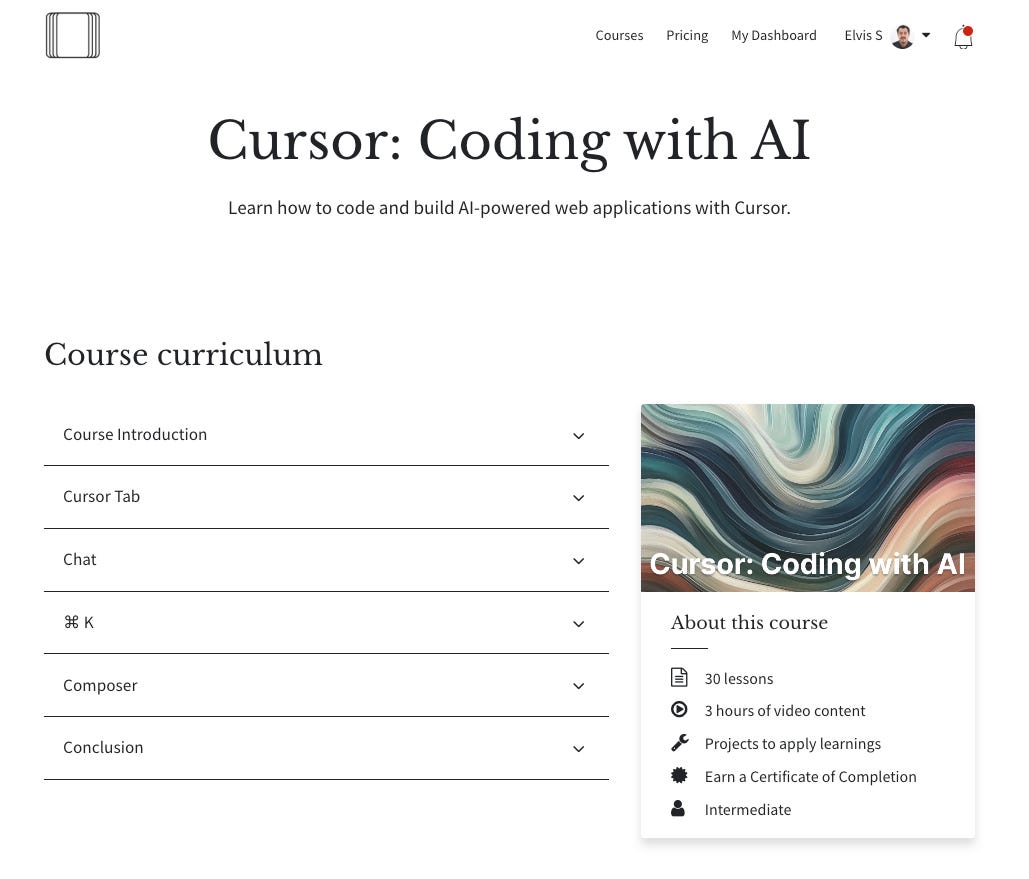Click Projects to apply learnings text

point(792,744)
